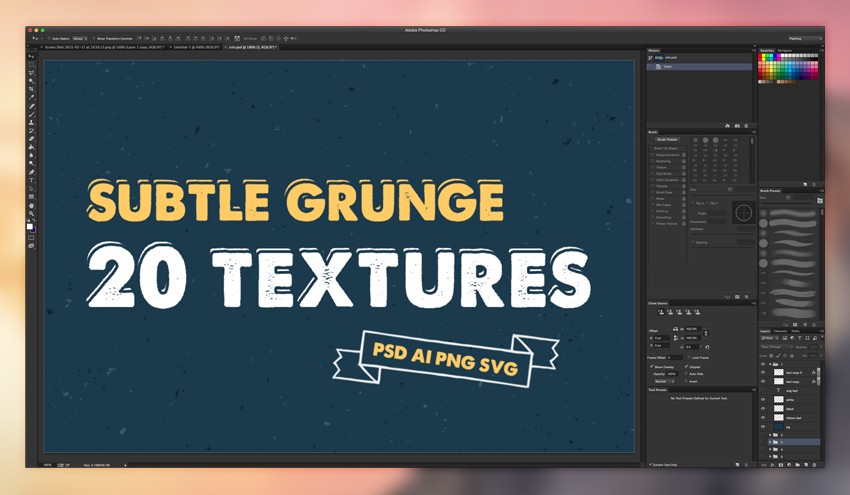The height and width of the screenshot is (495, 850).
Task: Select the Crop tool
Action: click(x=31, y=89)
